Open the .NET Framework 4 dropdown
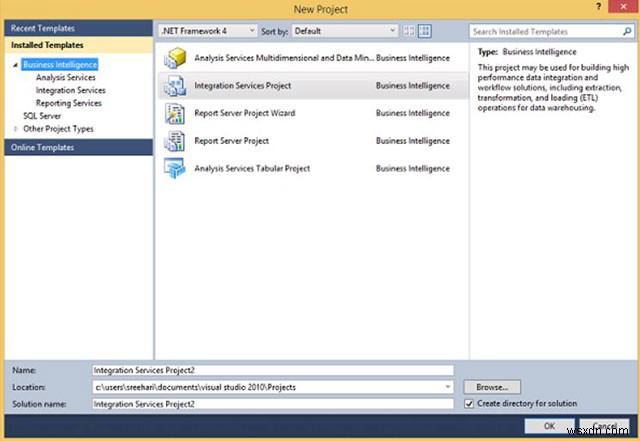 (x=208, y=31)
